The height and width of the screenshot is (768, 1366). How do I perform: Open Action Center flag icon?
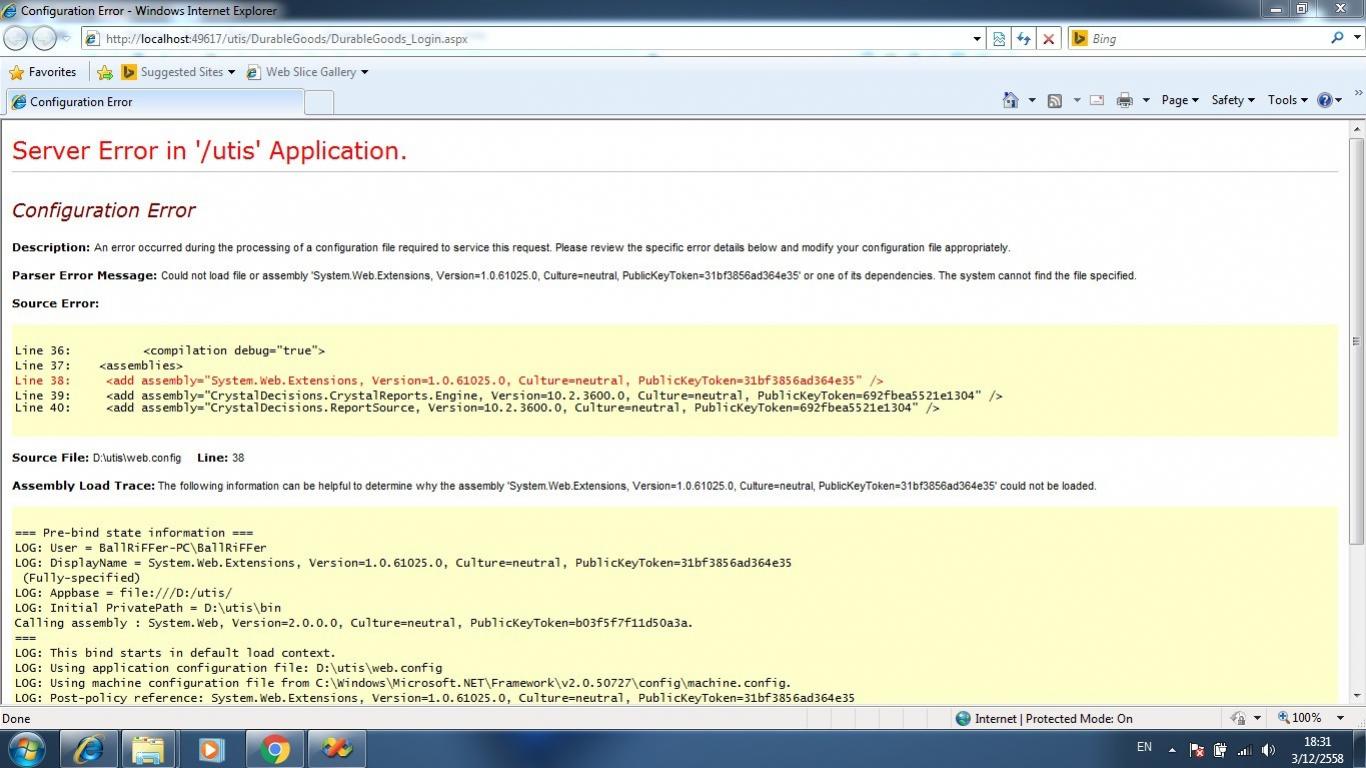[x=1196, y=749]
